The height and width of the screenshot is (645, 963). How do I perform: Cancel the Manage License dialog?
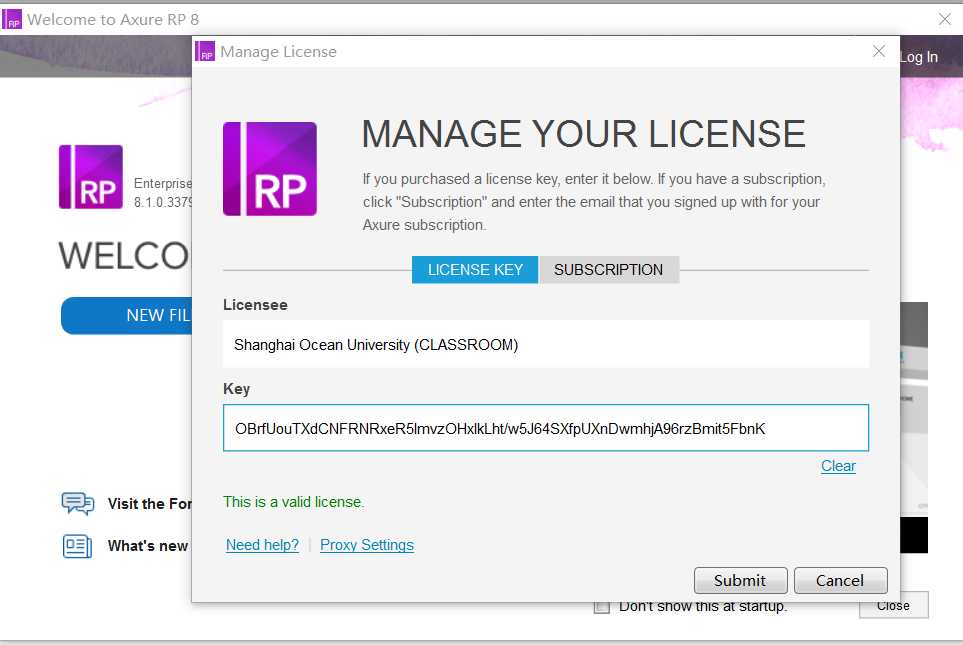[x=840, y=580]
